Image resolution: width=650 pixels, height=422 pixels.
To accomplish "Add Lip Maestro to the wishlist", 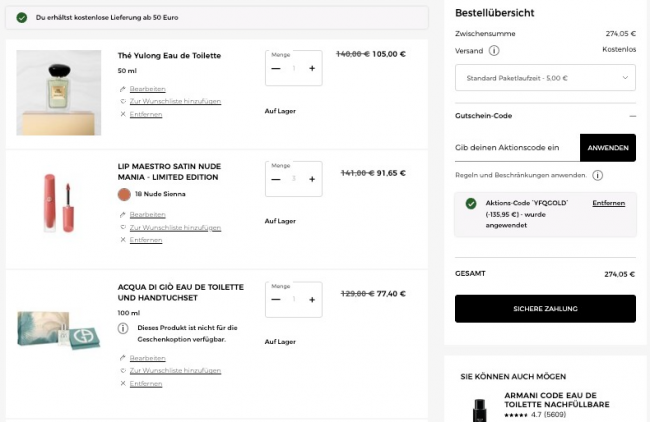I will click(175, 227).
